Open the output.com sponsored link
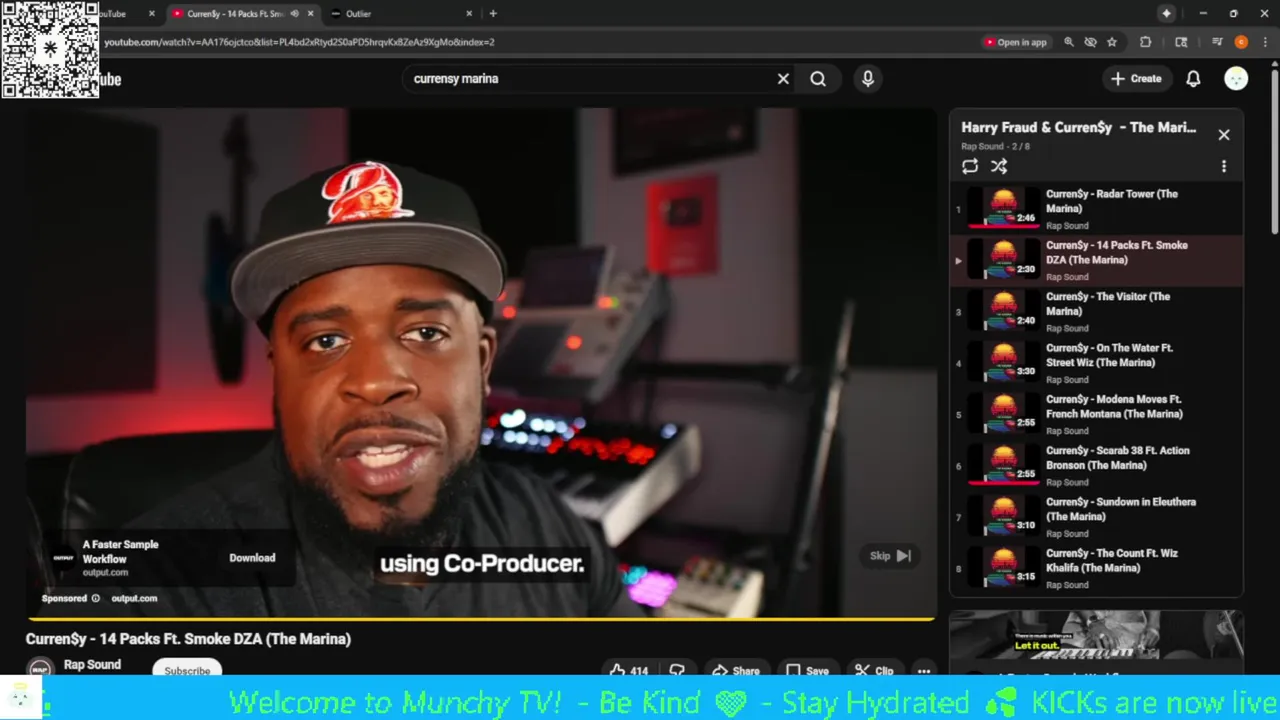Image resolution: width=1280 pixels, height=720 pixels. tap(134, 598)
